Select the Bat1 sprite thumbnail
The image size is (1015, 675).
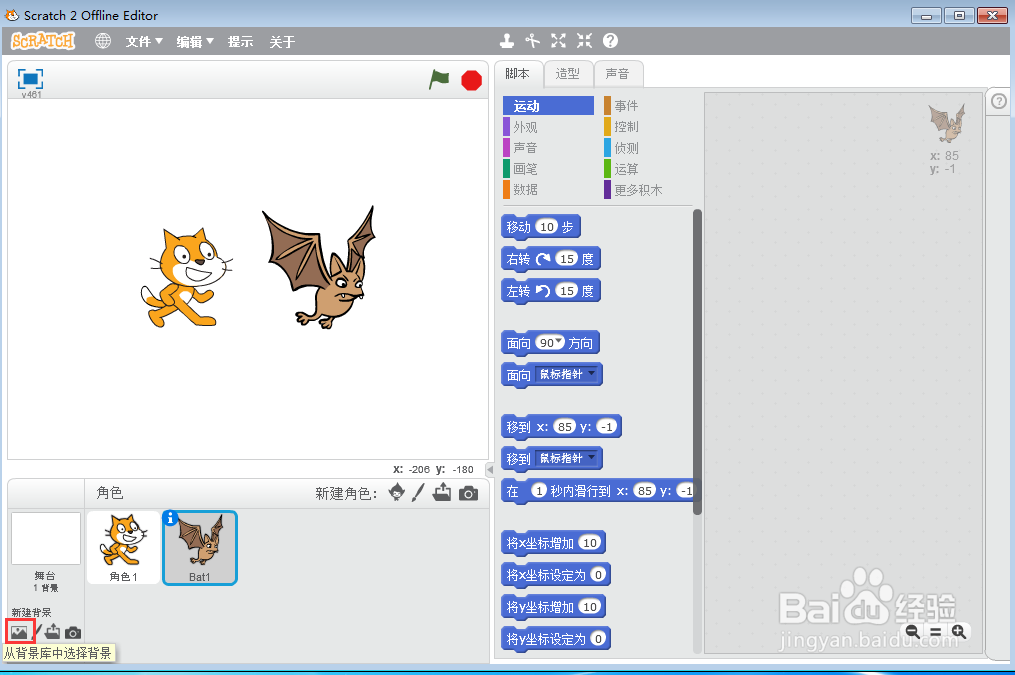click(199, 547)
